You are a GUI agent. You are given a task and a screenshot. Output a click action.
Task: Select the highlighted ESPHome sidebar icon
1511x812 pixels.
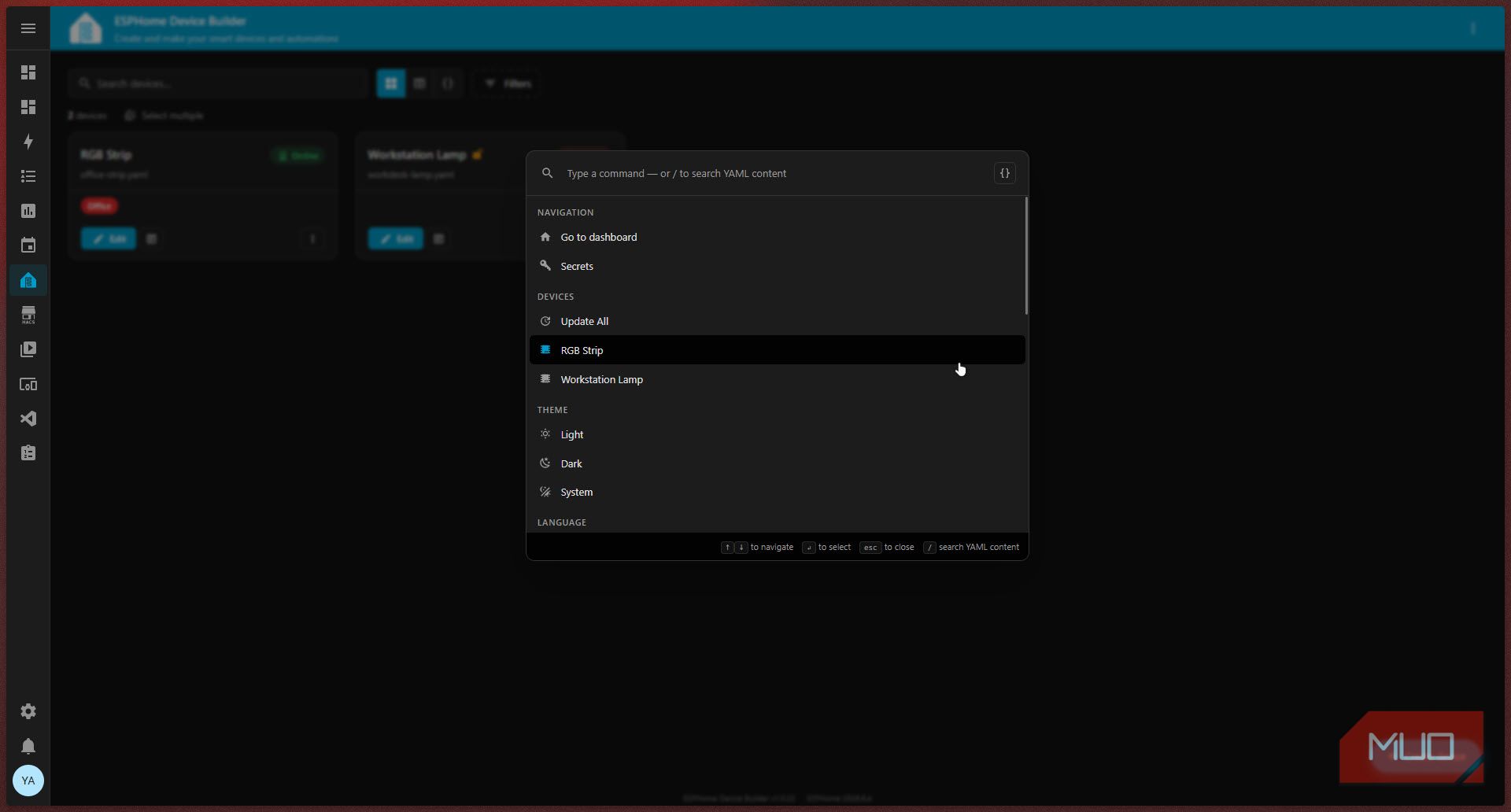coord(28,280)
